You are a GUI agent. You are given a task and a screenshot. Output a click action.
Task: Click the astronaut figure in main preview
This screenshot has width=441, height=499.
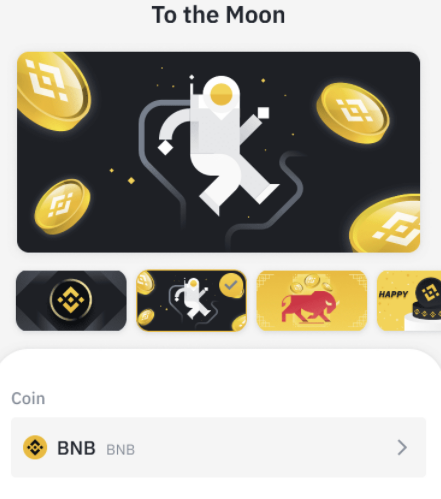click(218, 146)
